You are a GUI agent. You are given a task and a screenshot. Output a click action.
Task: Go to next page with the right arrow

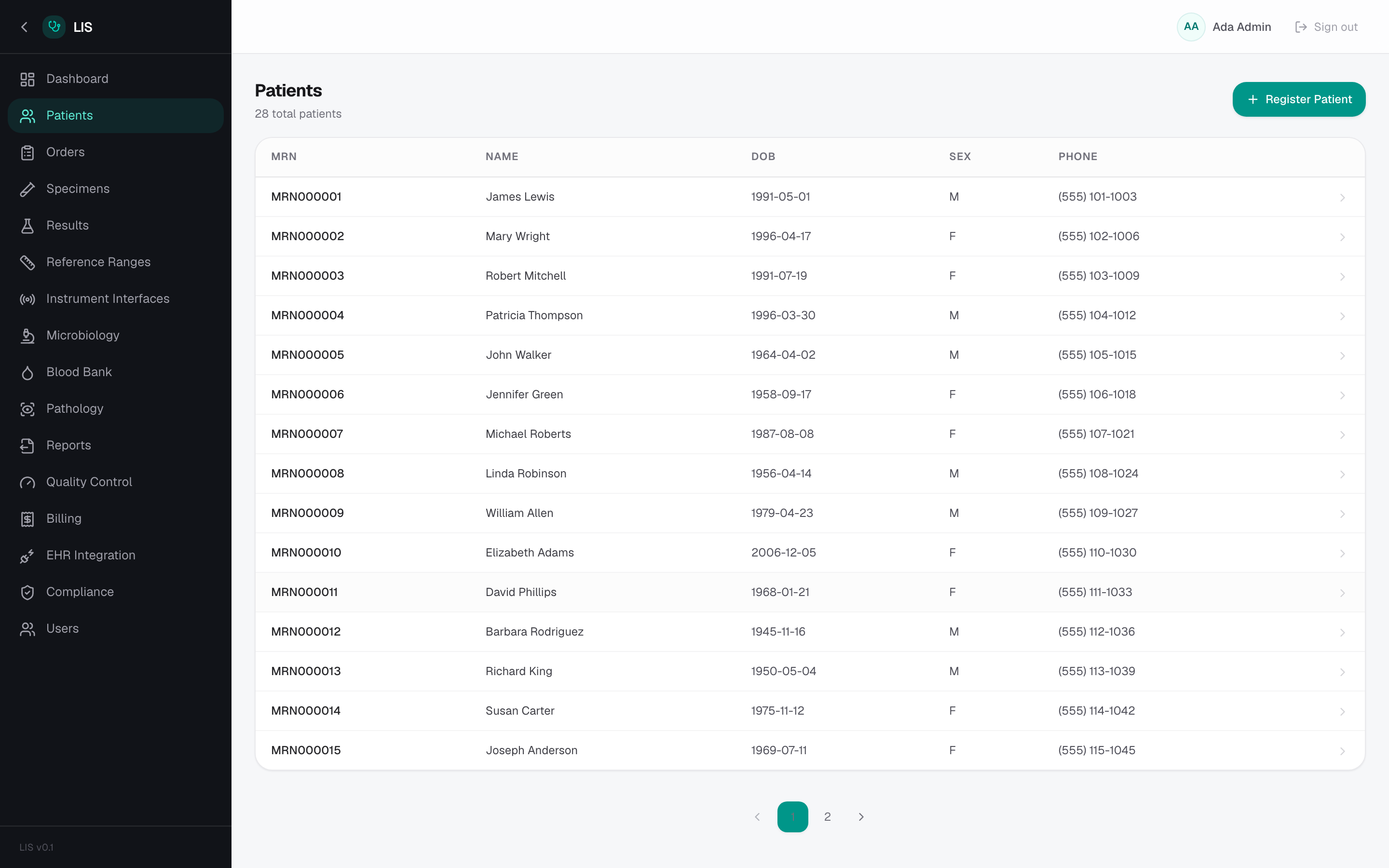click(x=861, y=817)
